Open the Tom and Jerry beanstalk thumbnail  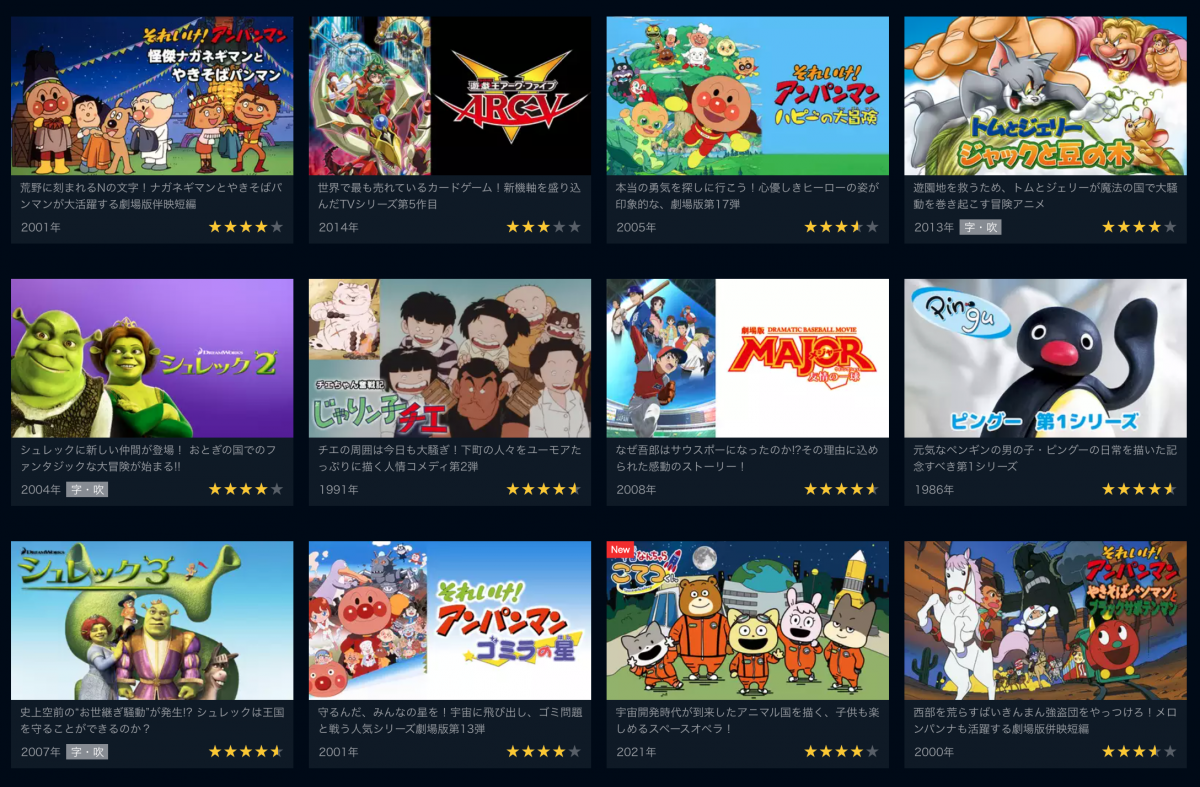[x=1046, y=96]
